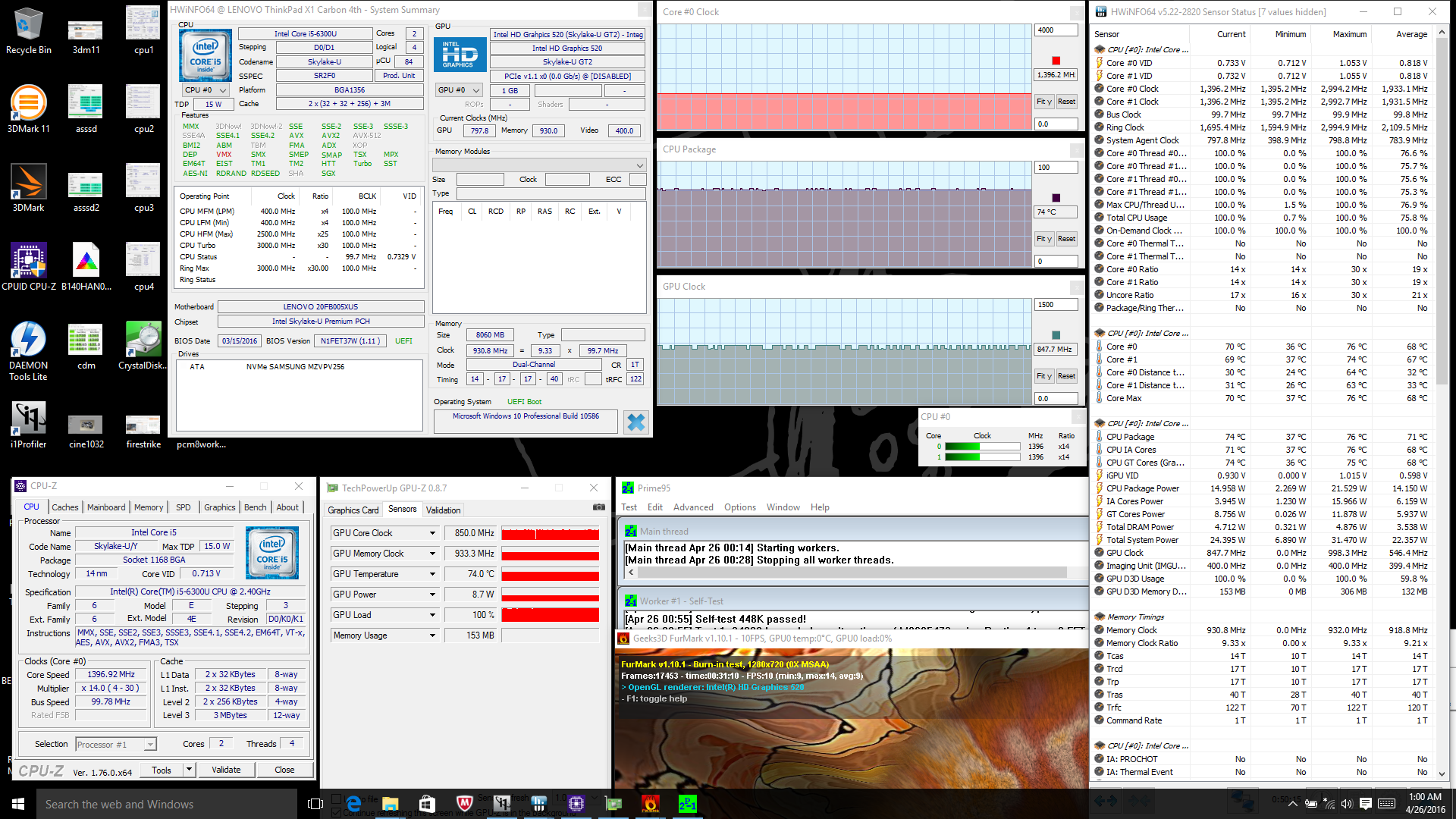Click Reset on the Core #0 Clock graph
Screen dimensions: 1456x819
click(1066, 102)
